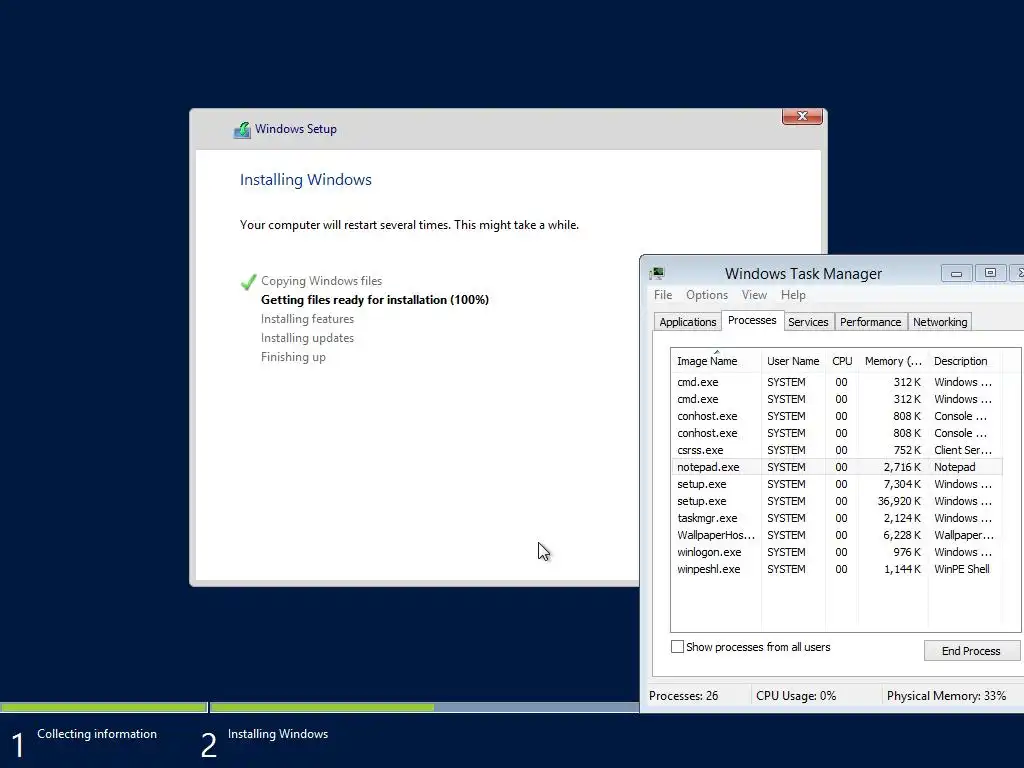
Task: Click the Installing Windows progress bar
Action: 424,707
